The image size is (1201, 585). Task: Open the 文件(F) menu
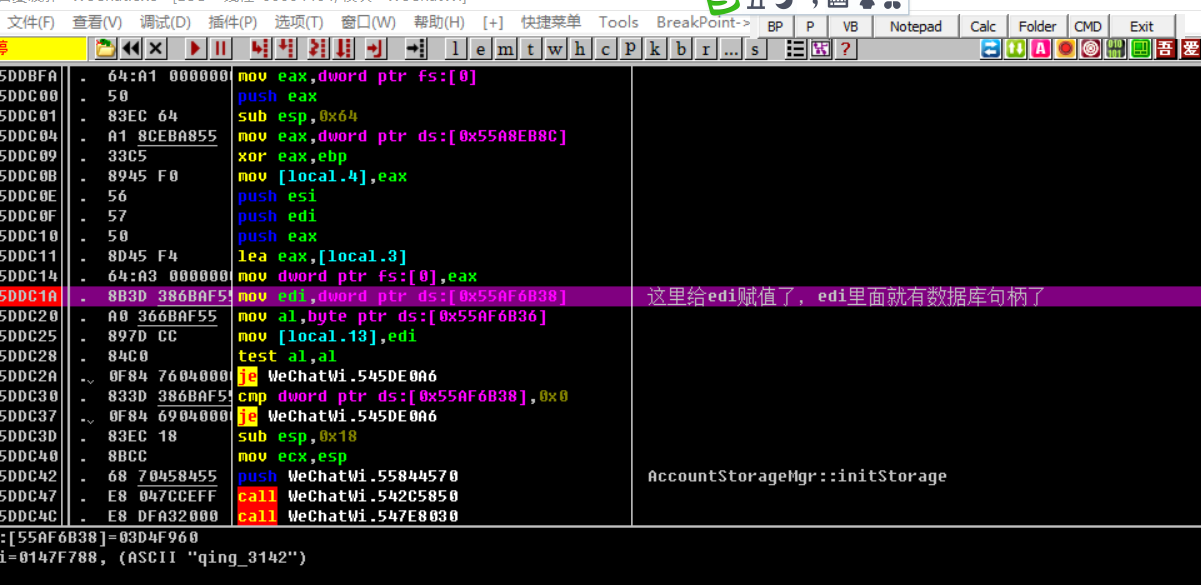click(31, 22)
